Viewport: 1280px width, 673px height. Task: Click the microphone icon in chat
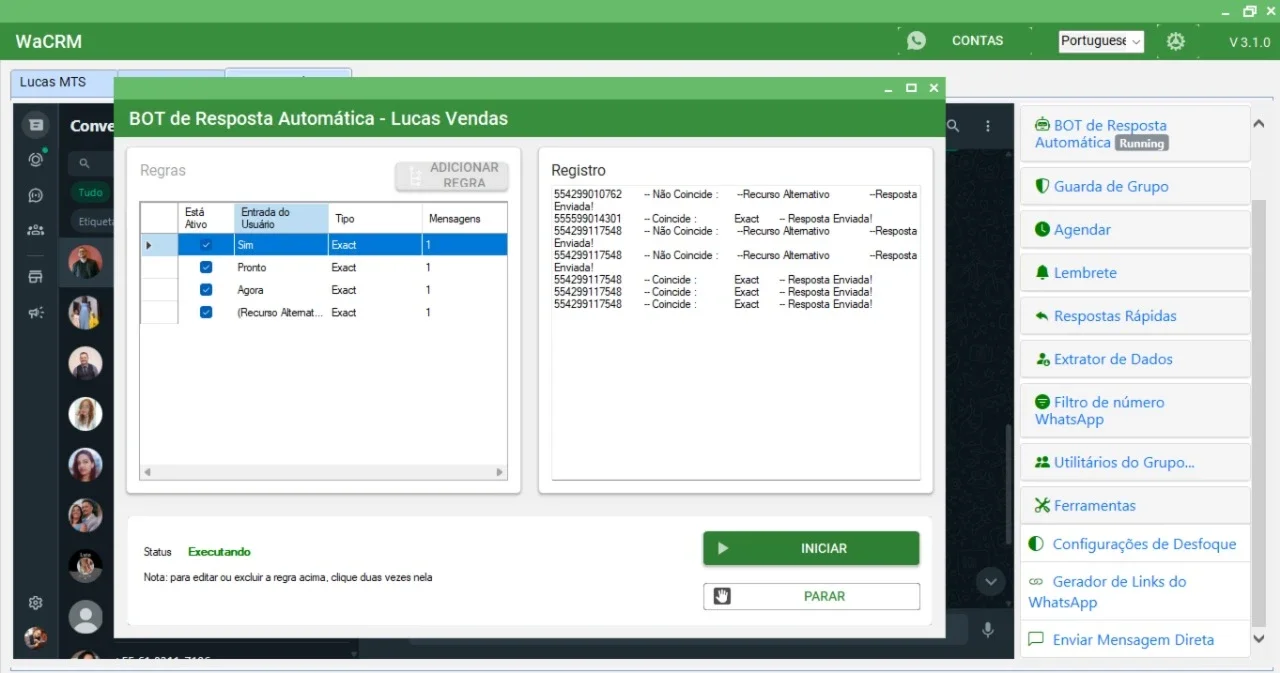tap(988, 630)
